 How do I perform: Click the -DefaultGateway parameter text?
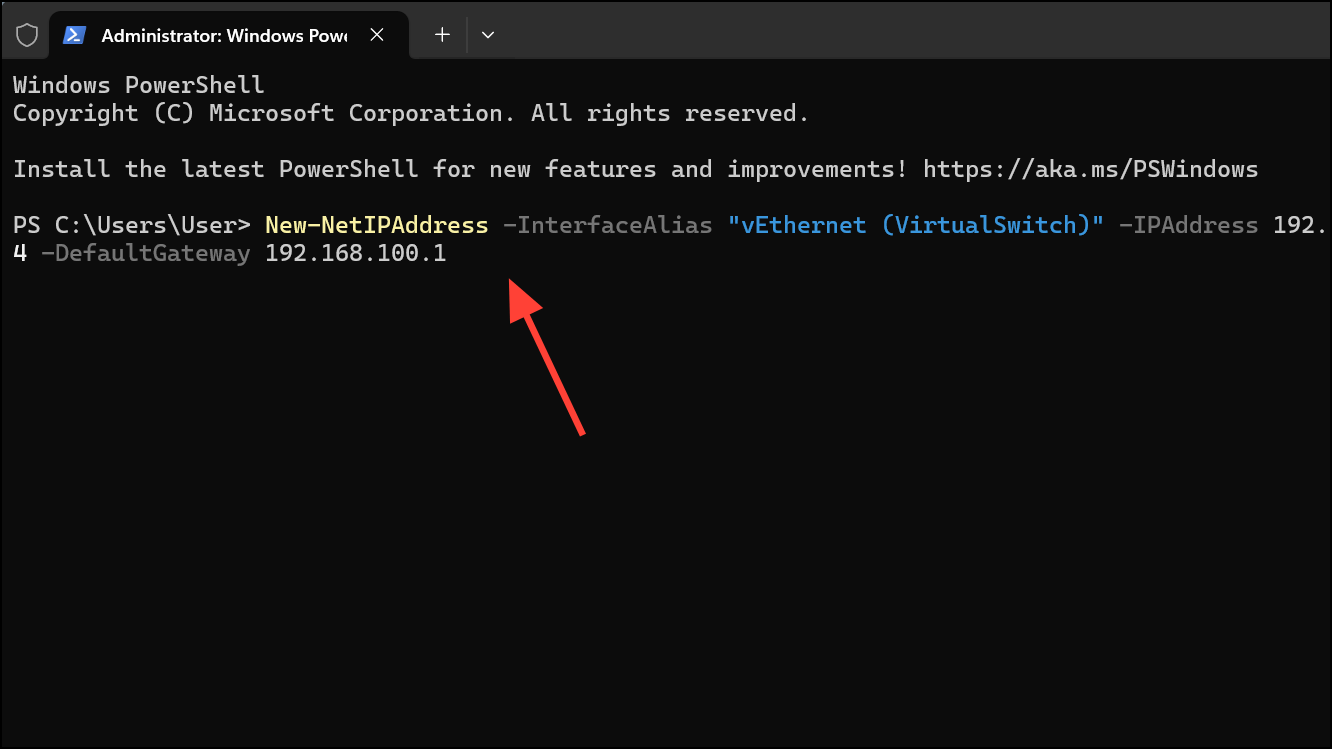click(145, 253)
